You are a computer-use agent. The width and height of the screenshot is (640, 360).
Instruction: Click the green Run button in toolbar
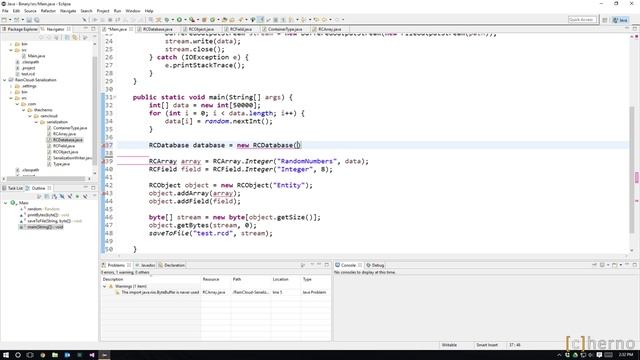[179, 20]
